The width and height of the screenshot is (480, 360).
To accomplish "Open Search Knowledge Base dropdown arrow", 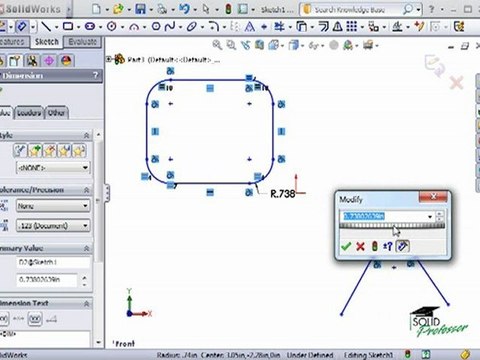I will point(418,9).
